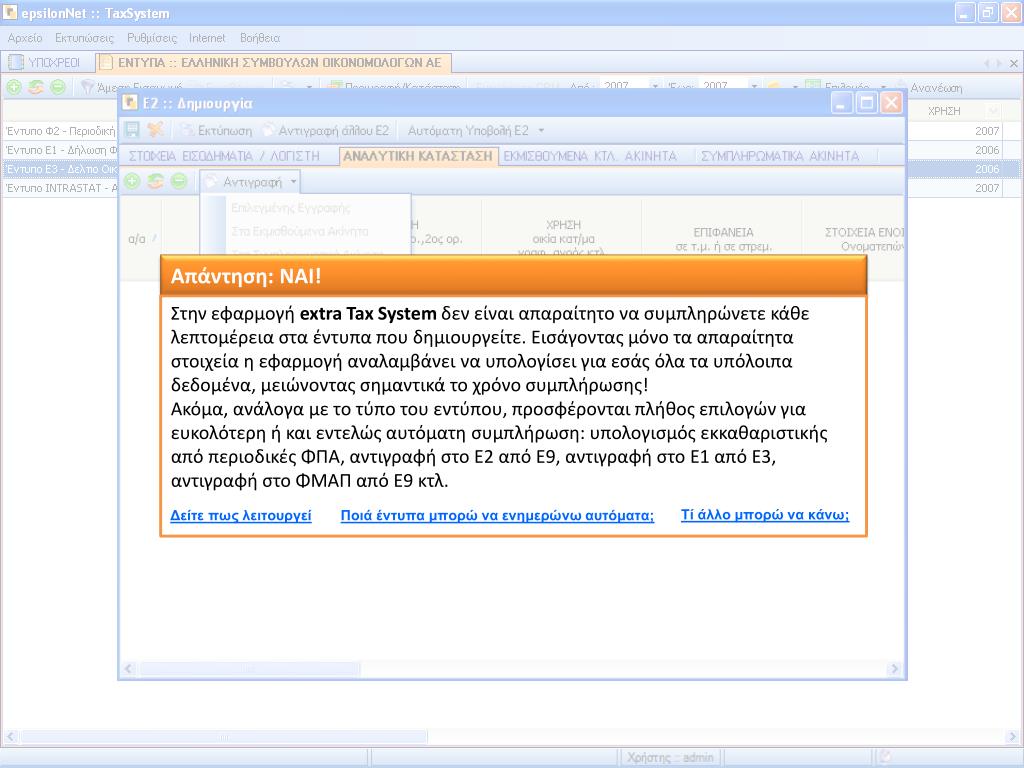
Task: Click the main toolbar refresh icon
Action: (x=36, y=87)
